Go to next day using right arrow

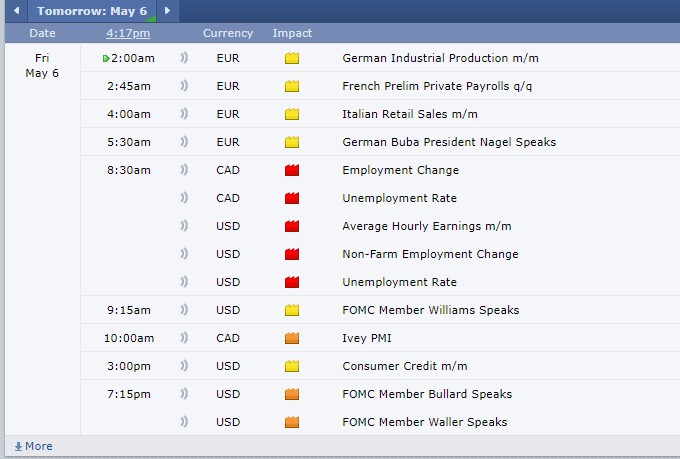[167, 11]
